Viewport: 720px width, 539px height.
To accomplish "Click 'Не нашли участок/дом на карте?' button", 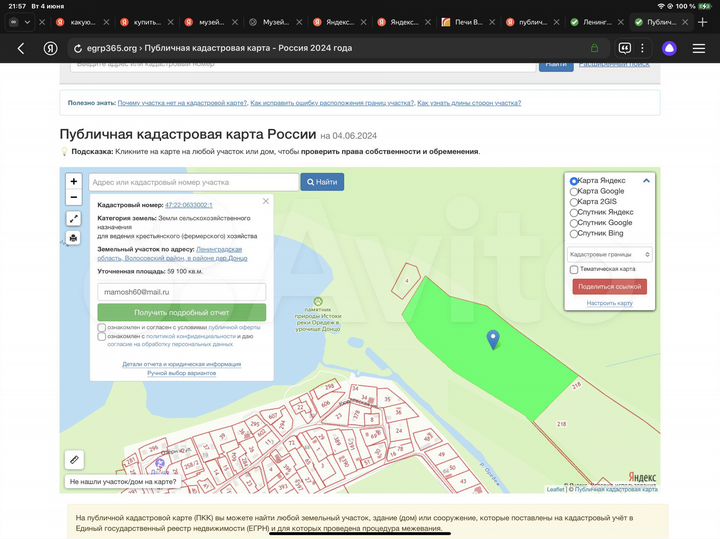I will click(x=123, y=482).
